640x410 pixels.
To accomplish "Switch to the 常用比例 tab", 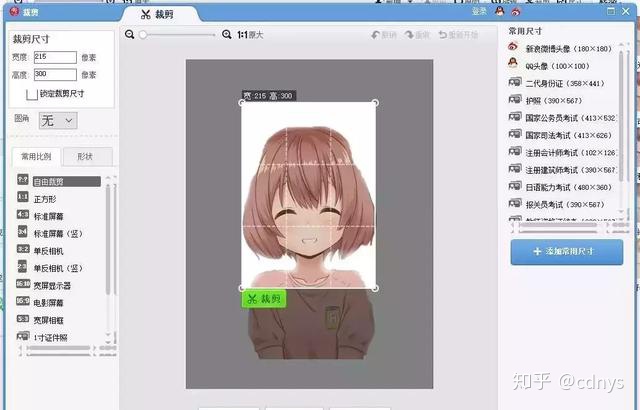I will click(36, 157).
